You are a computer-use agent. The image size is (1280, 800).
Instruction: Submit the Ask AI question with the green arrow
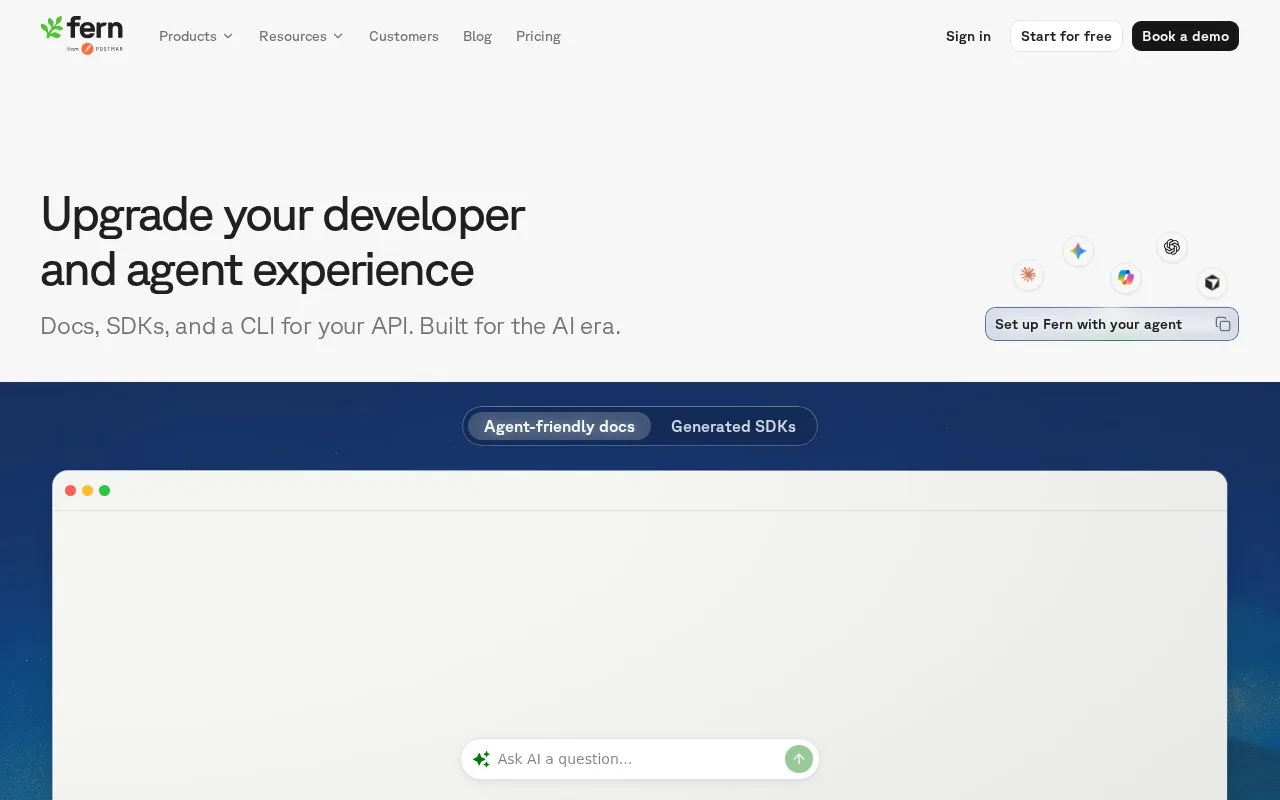pyautogui.click(x=798, y=759)
